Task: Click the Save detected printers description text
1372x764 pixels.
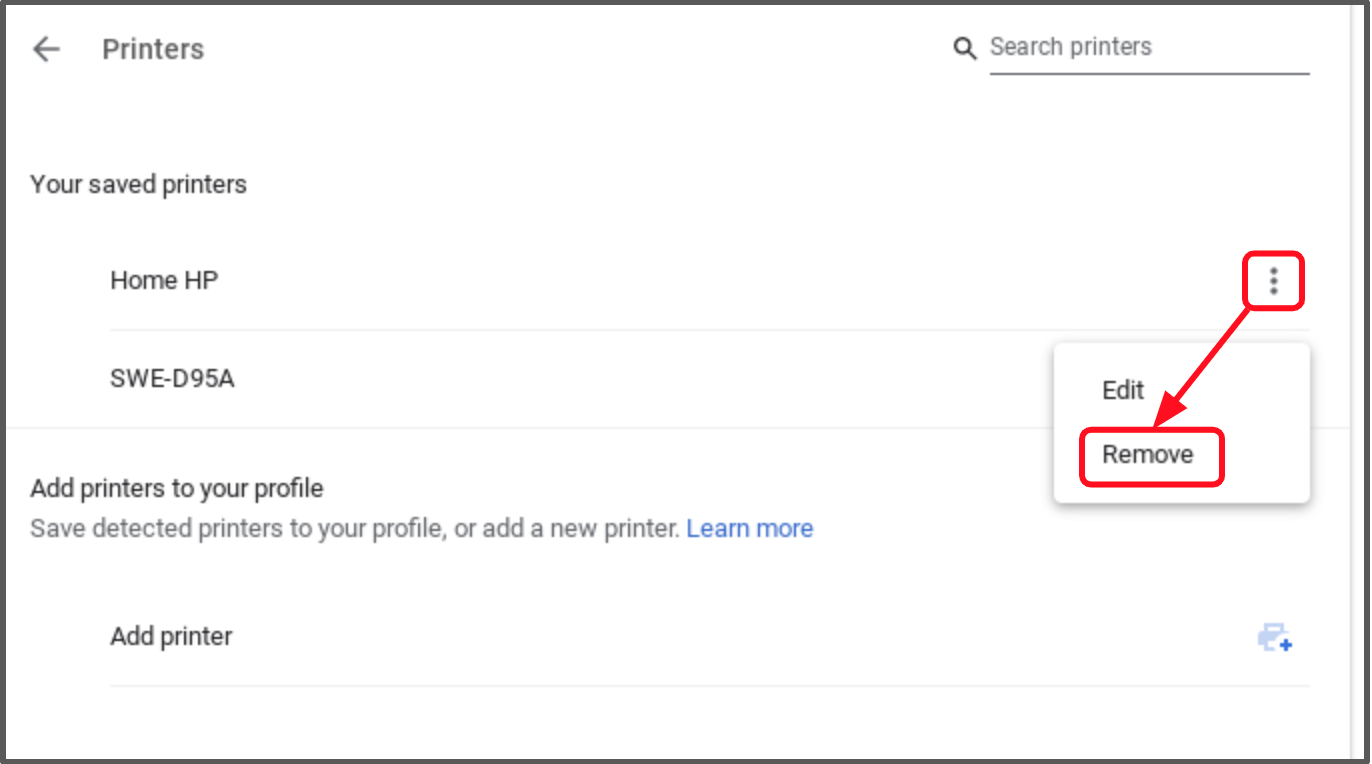Action: pos(355,528)
